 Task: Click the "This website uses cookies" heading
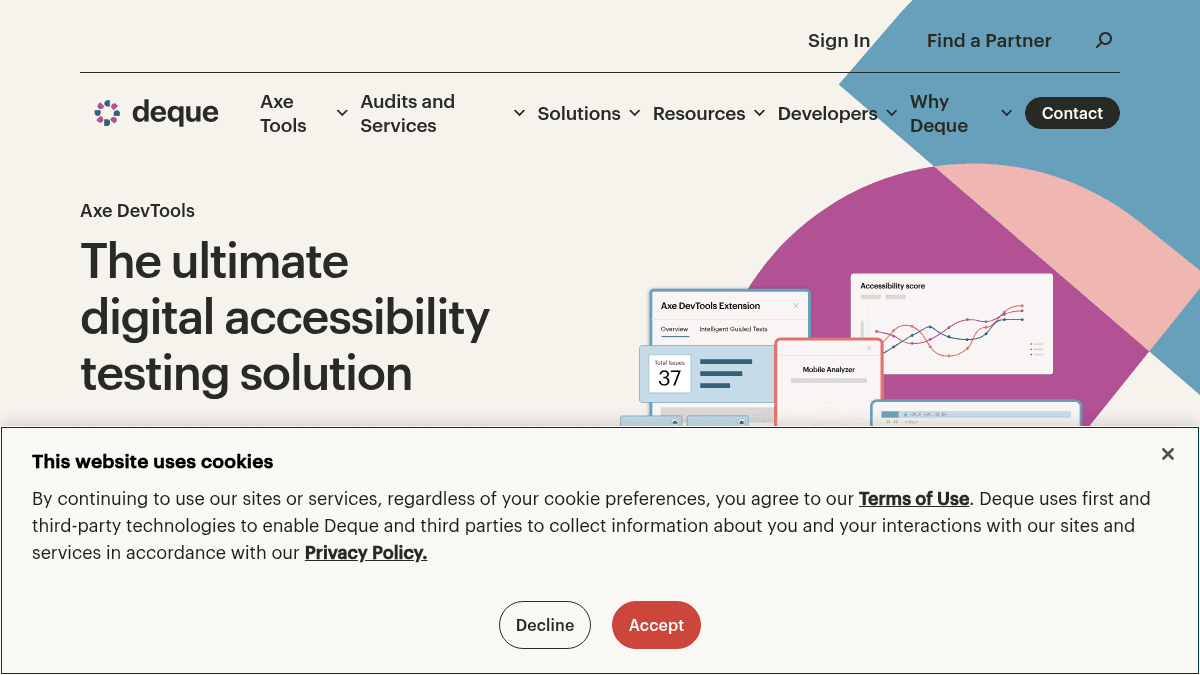153,462
